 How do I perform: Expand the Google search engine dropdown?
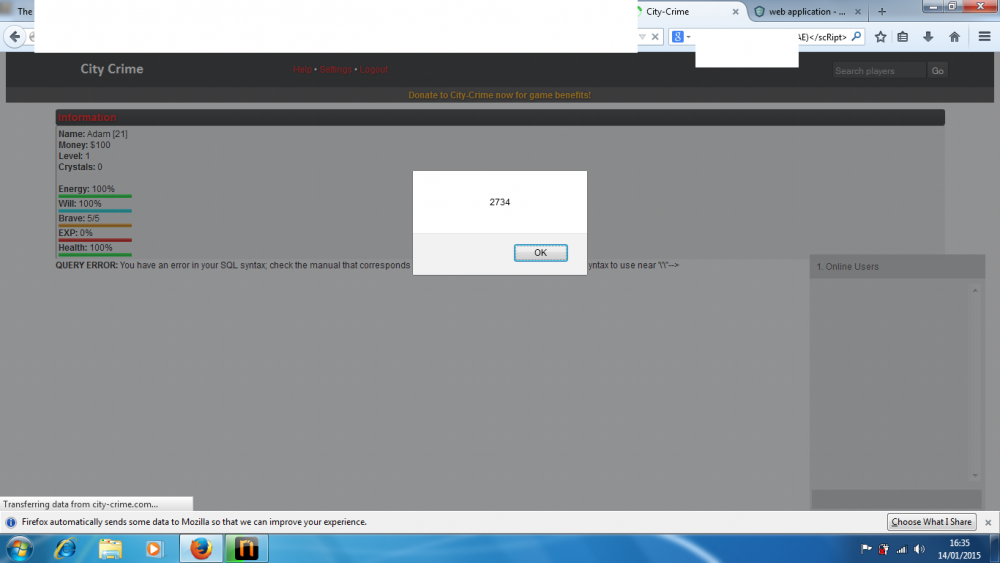(681, 37)
